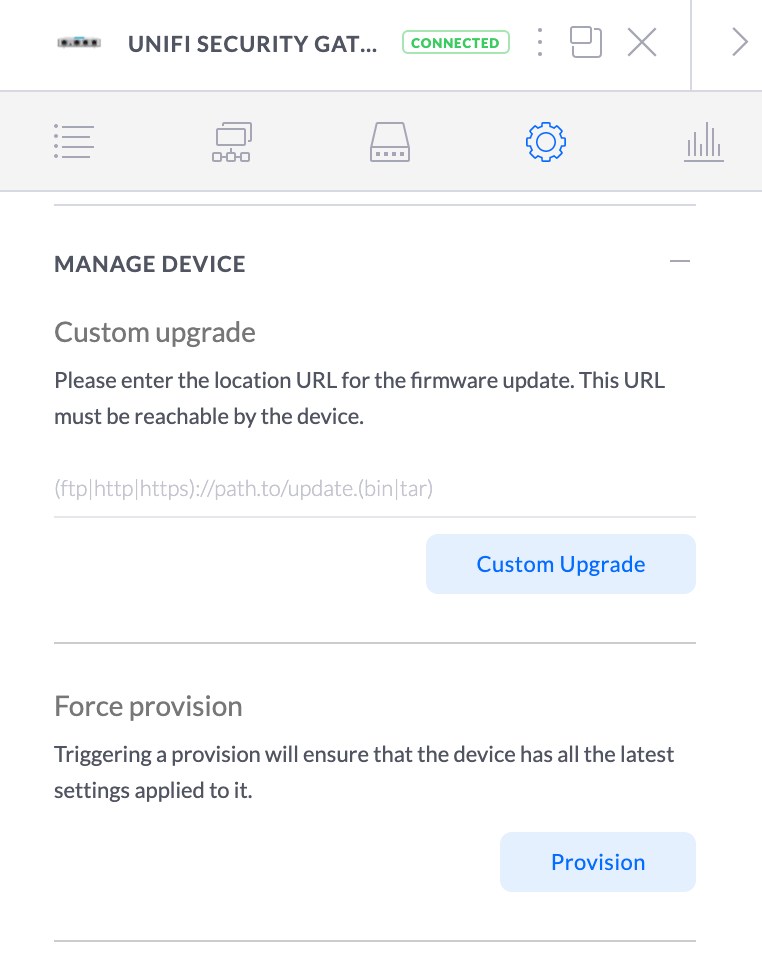Click the MANAGE DEVICE section header
762x974 pixels.
click(x=150, y=264)
